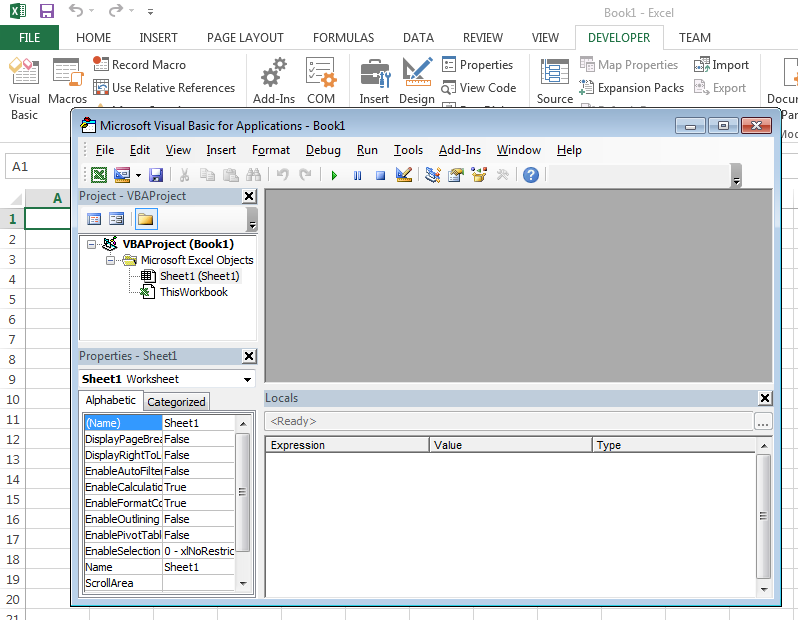798x620 pixels.
Task: Open Customize Quick Access Toolbar dropdown
Action: (x=150, y=11)
